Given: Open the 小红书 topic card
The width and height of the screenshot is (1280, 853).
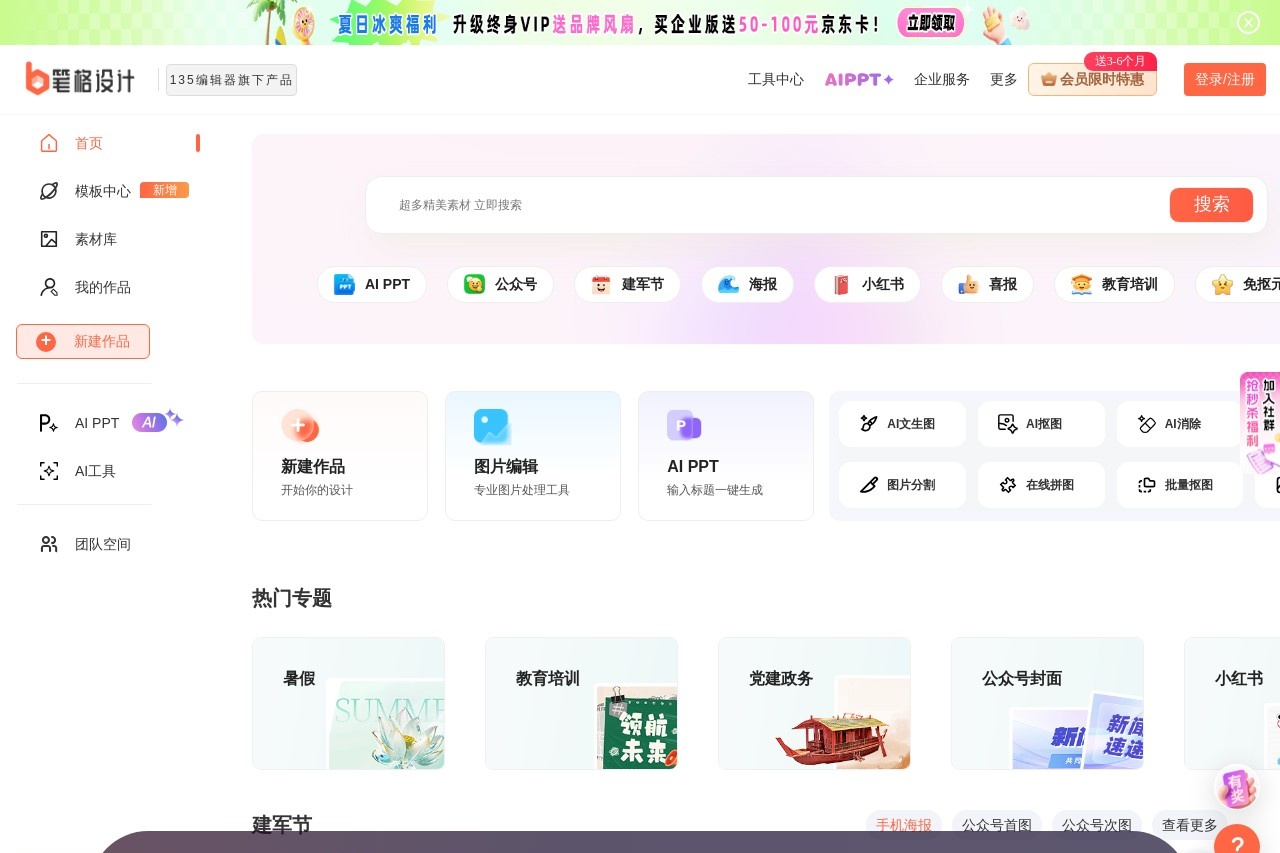Looking at the screenshot, I should [1232, 703].
